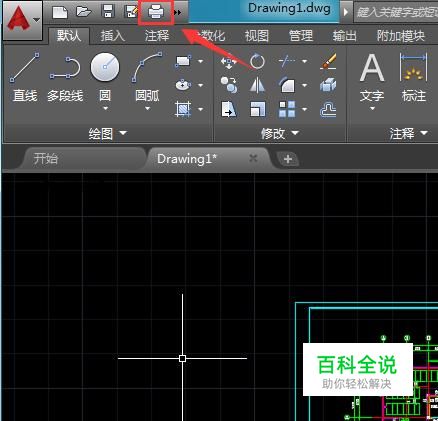
Task: Select the 圆弧 Arc tool
Action: point(147,77)
